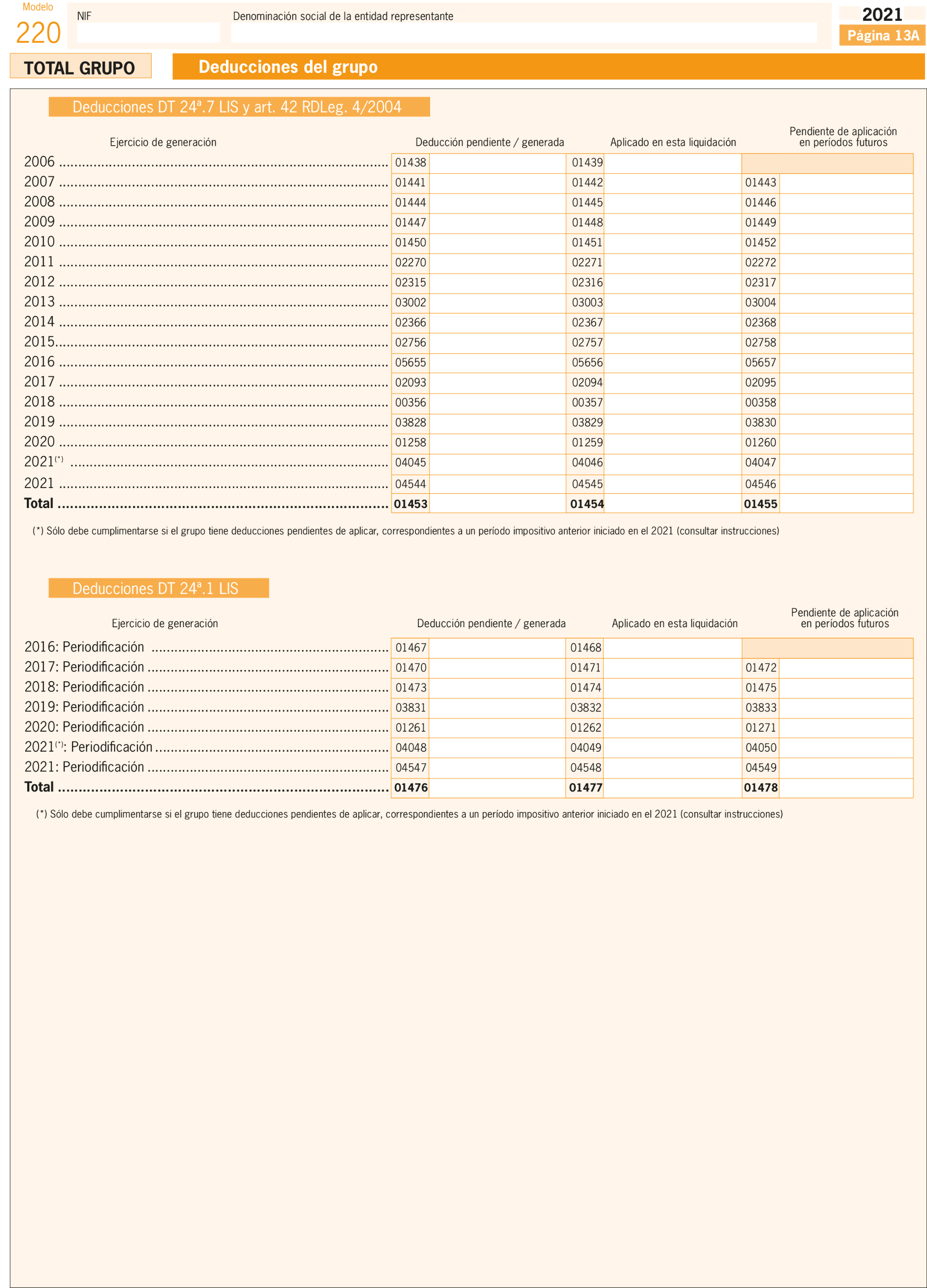The width and height of the screenshot is (927, 1288).
Task: Select field 01259 applied for 2020
Action: click(672, 443)
